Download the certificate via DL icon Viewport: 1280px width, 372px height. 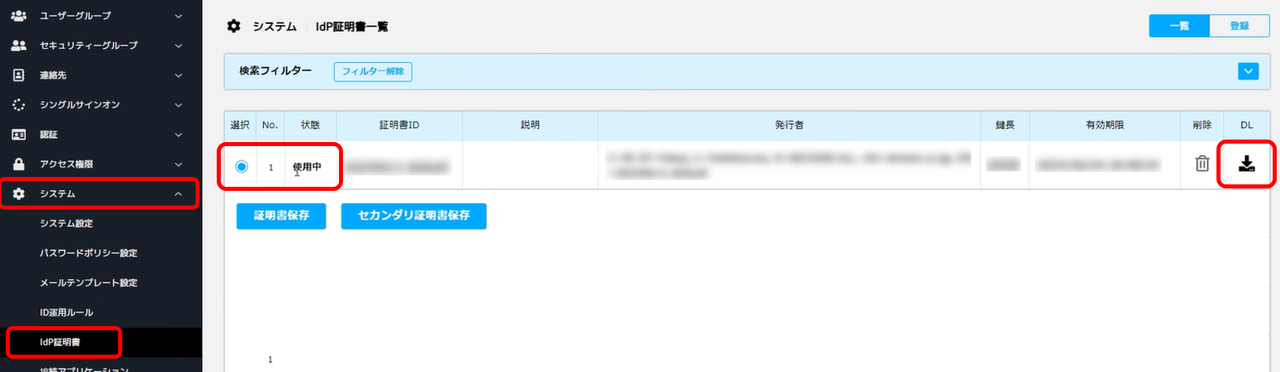[1246, 165]
